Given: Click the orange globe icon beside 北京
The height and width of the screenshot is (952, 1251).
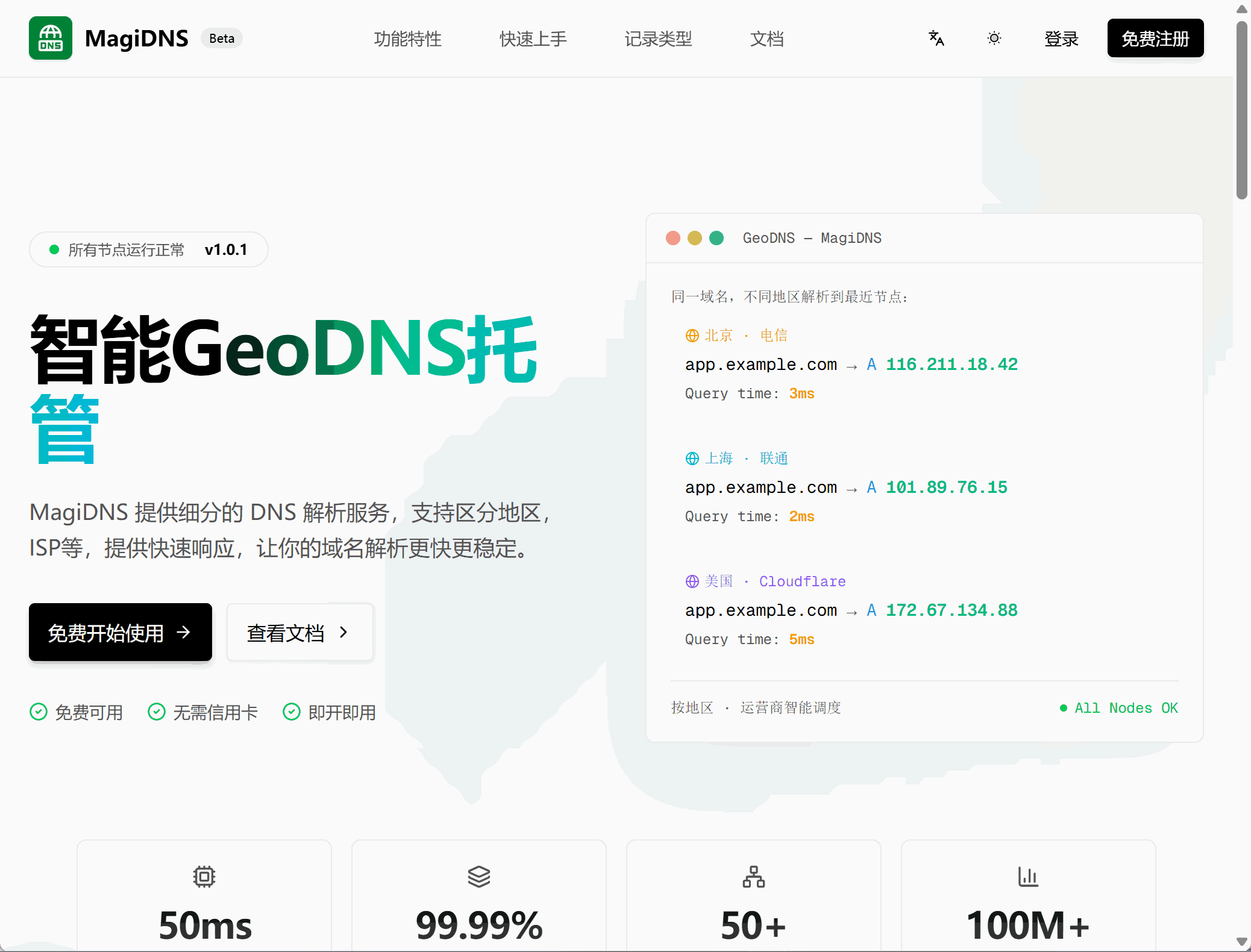Looking at the screenshot, I should [692, 336].
